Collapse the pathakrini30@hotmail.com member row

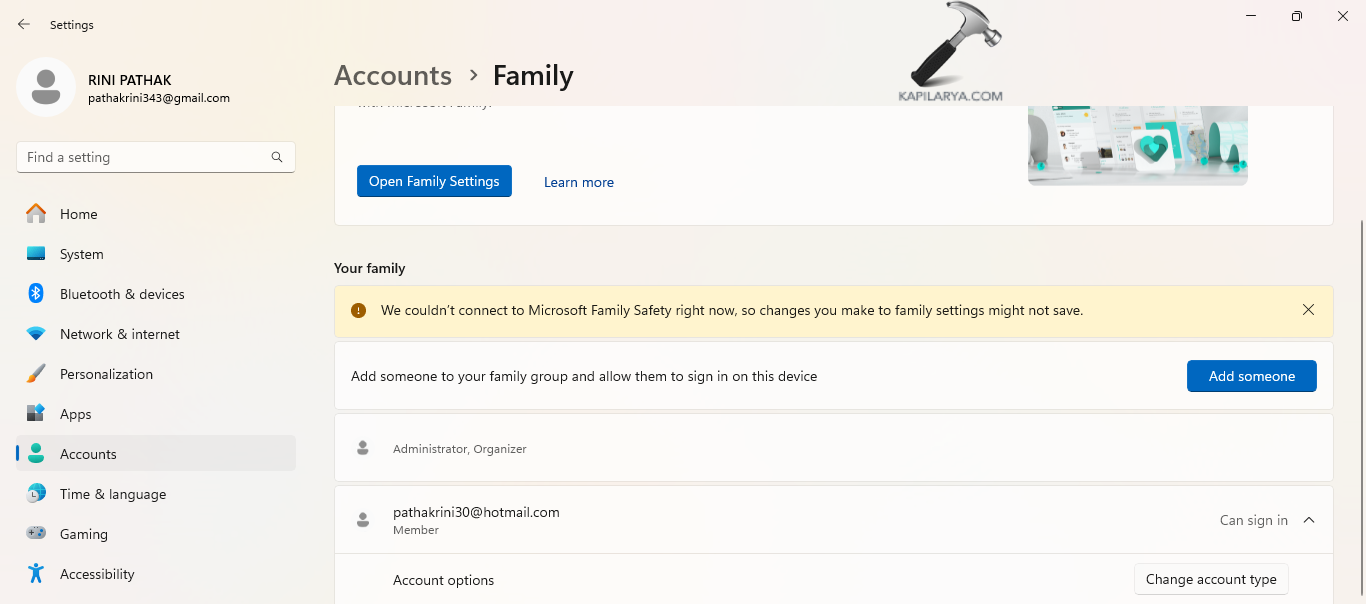point(1309,520)
